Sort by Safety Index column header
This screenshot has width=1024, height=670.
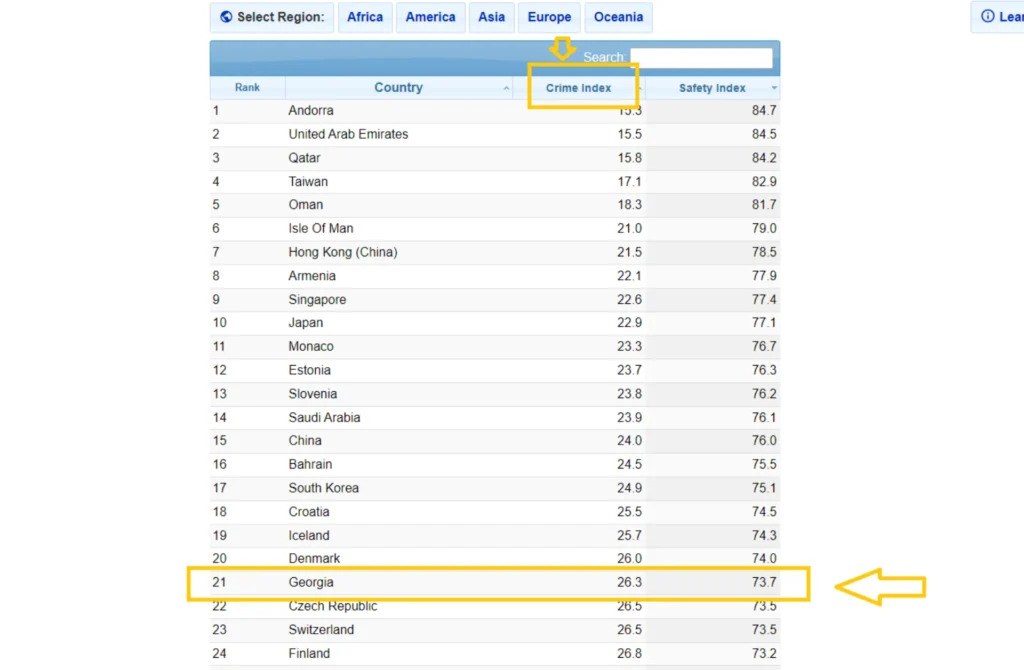click(711, 88)
